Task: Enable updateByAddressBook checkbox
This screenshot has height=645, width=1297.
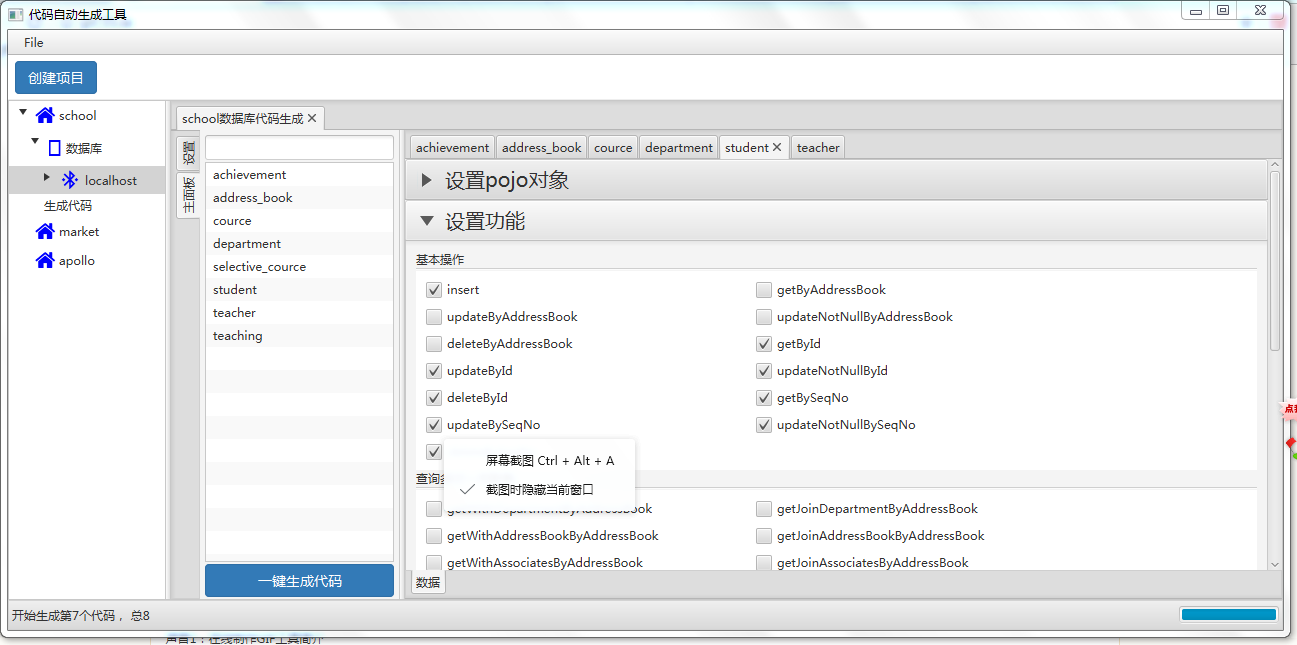Action: coord(434,317)
